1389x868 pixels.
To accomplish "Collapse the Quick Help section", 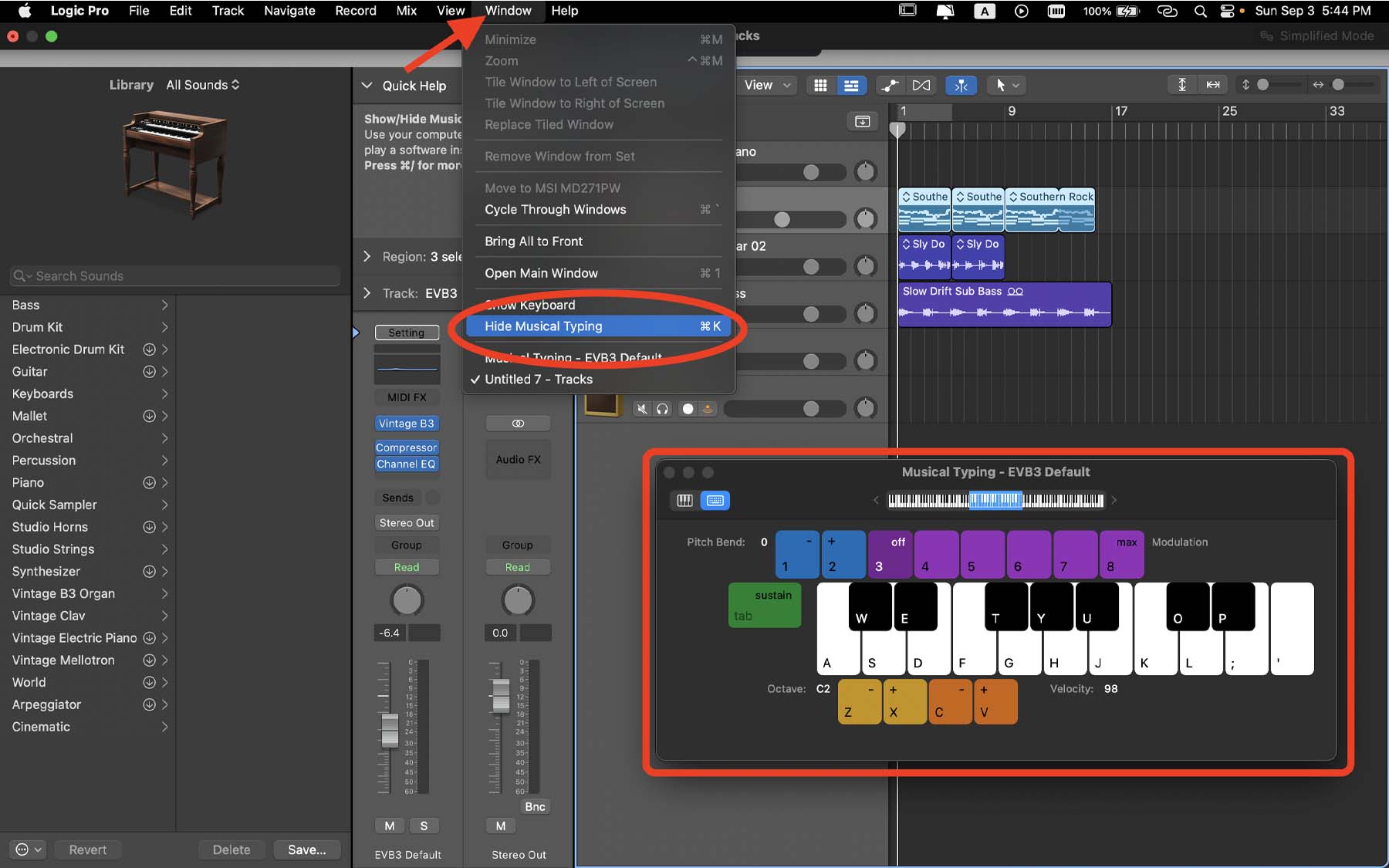I will point(367,86).
